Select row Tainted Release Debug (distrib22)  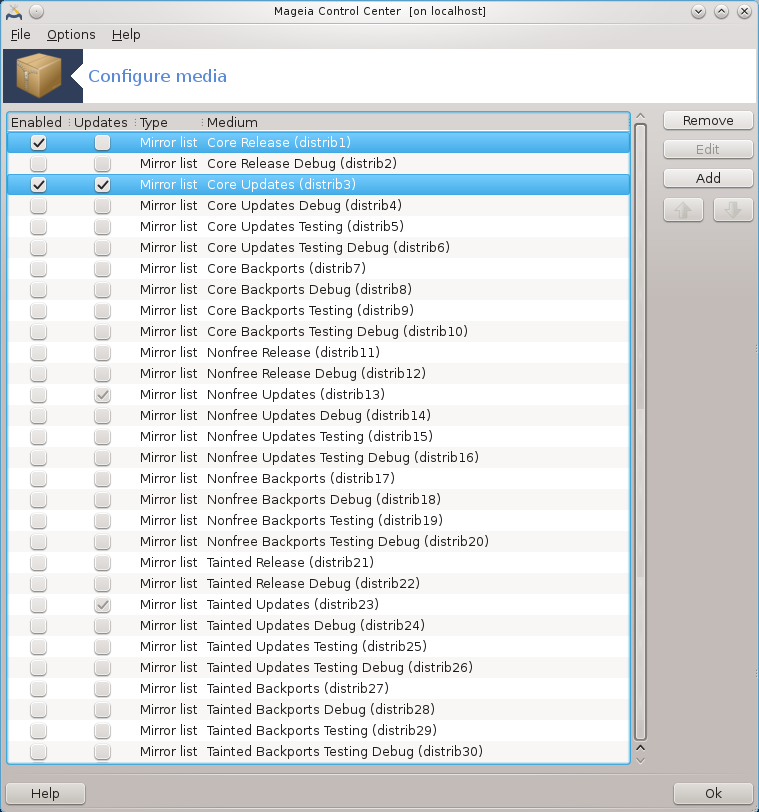click(318, 584)
